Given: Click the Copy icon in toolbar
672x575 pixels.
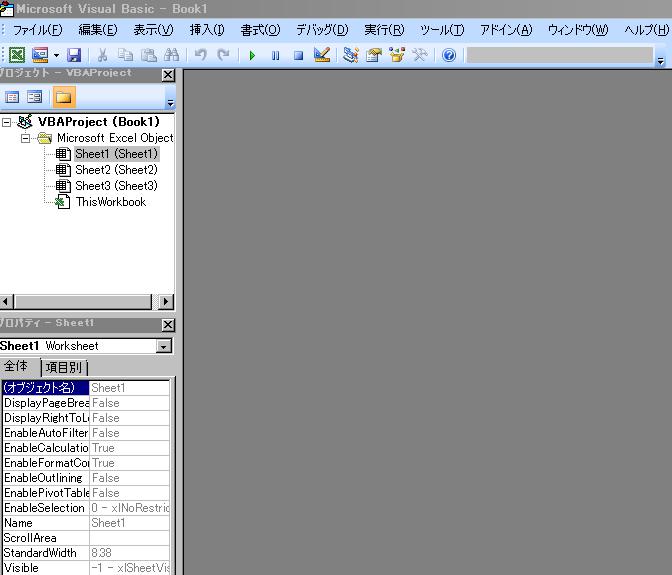Looking at the screenshot, I should (125, 55).
